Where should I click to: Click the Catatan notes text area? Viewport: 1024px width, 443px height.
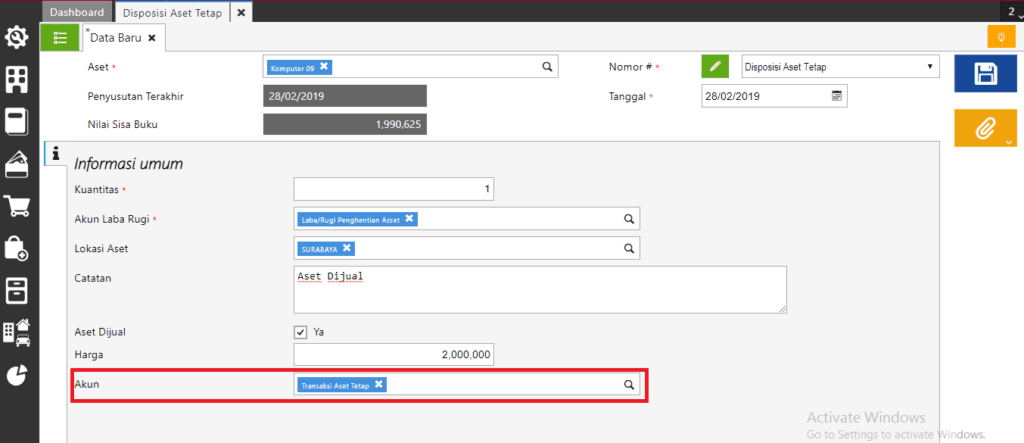click(540, 289)
